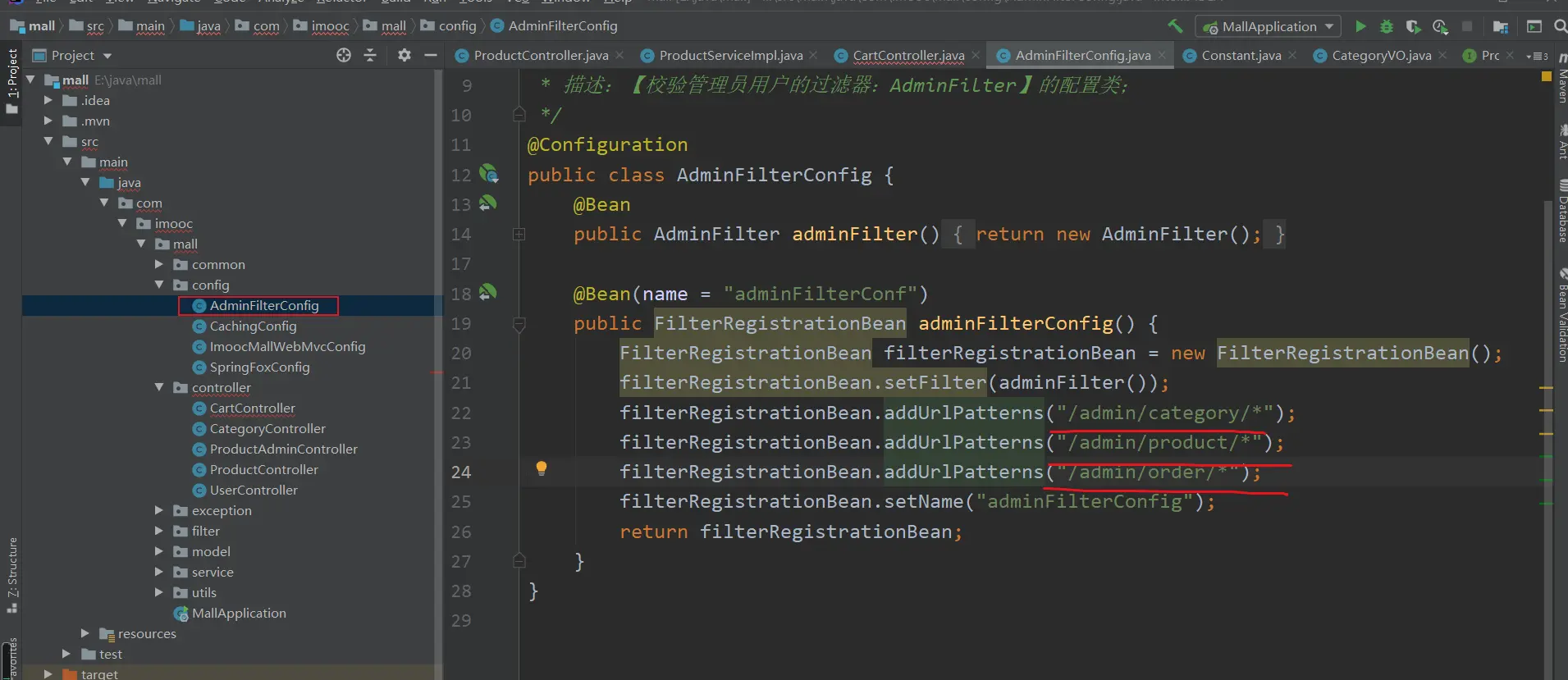Expand the resources folder
This screenshot has height=680, width=1568.
coord(85,633)
